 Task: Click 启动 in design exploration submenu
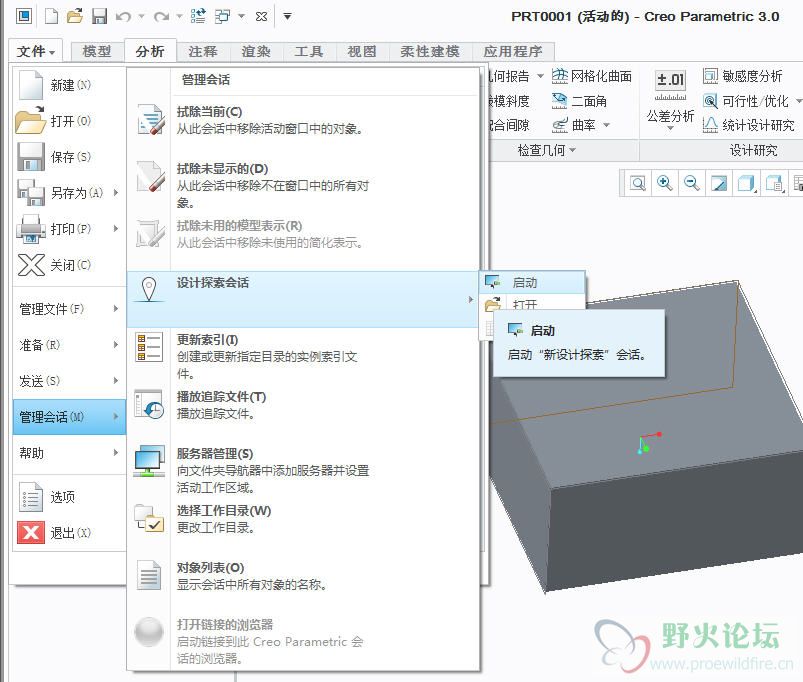point(532,282)
